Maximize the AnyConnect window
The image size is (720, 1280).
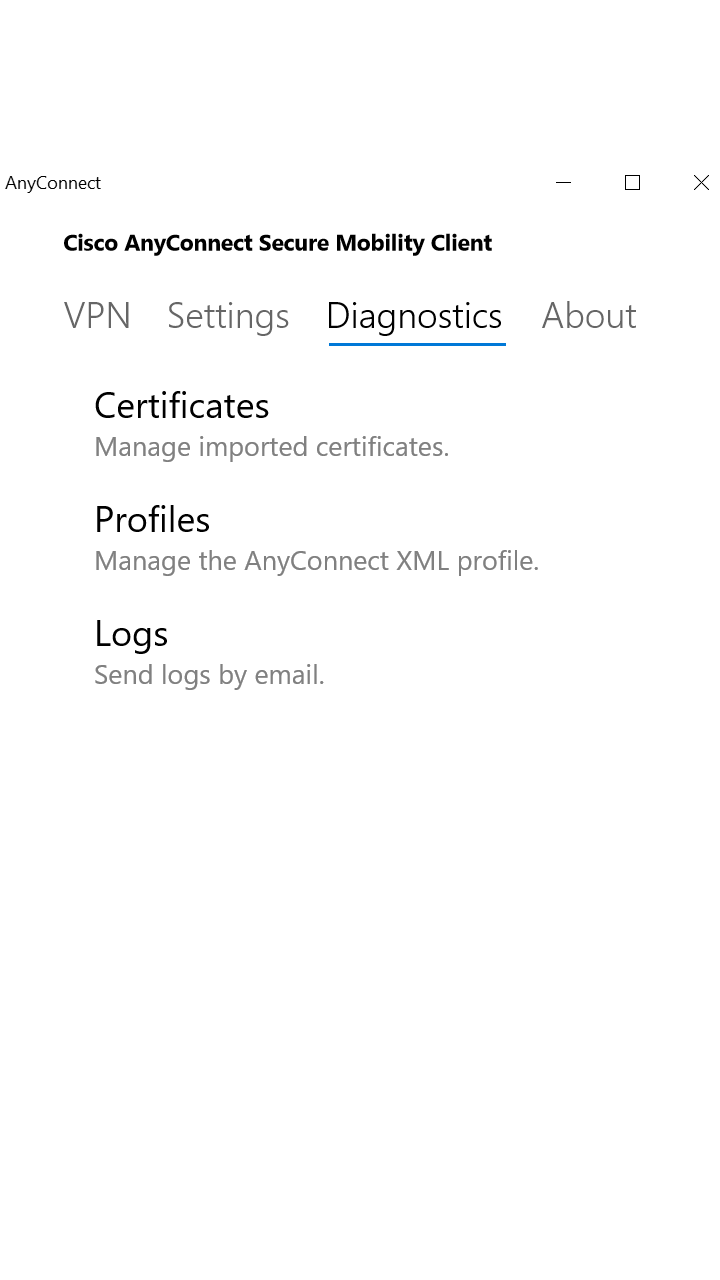coord(632,183)
